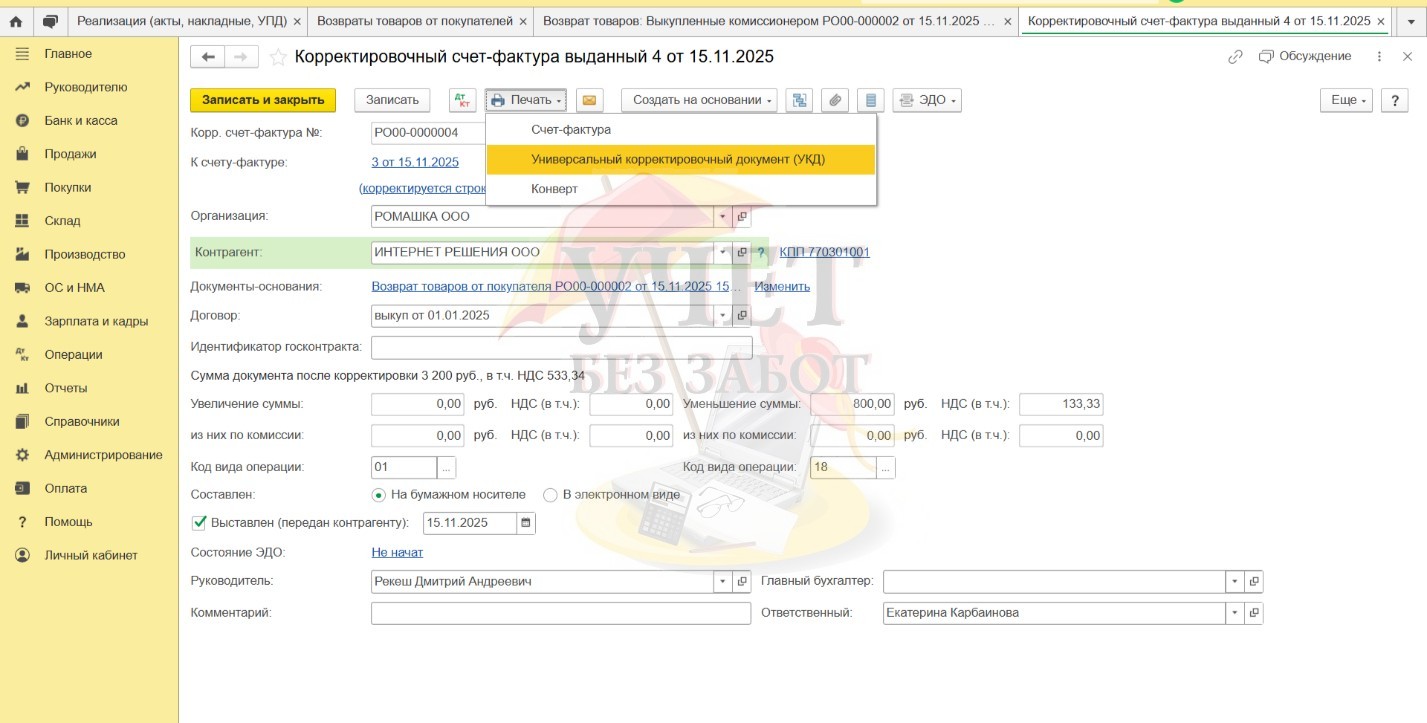
Task: Select the На бумажном носителе radio option
Action: tap(378, 494)
